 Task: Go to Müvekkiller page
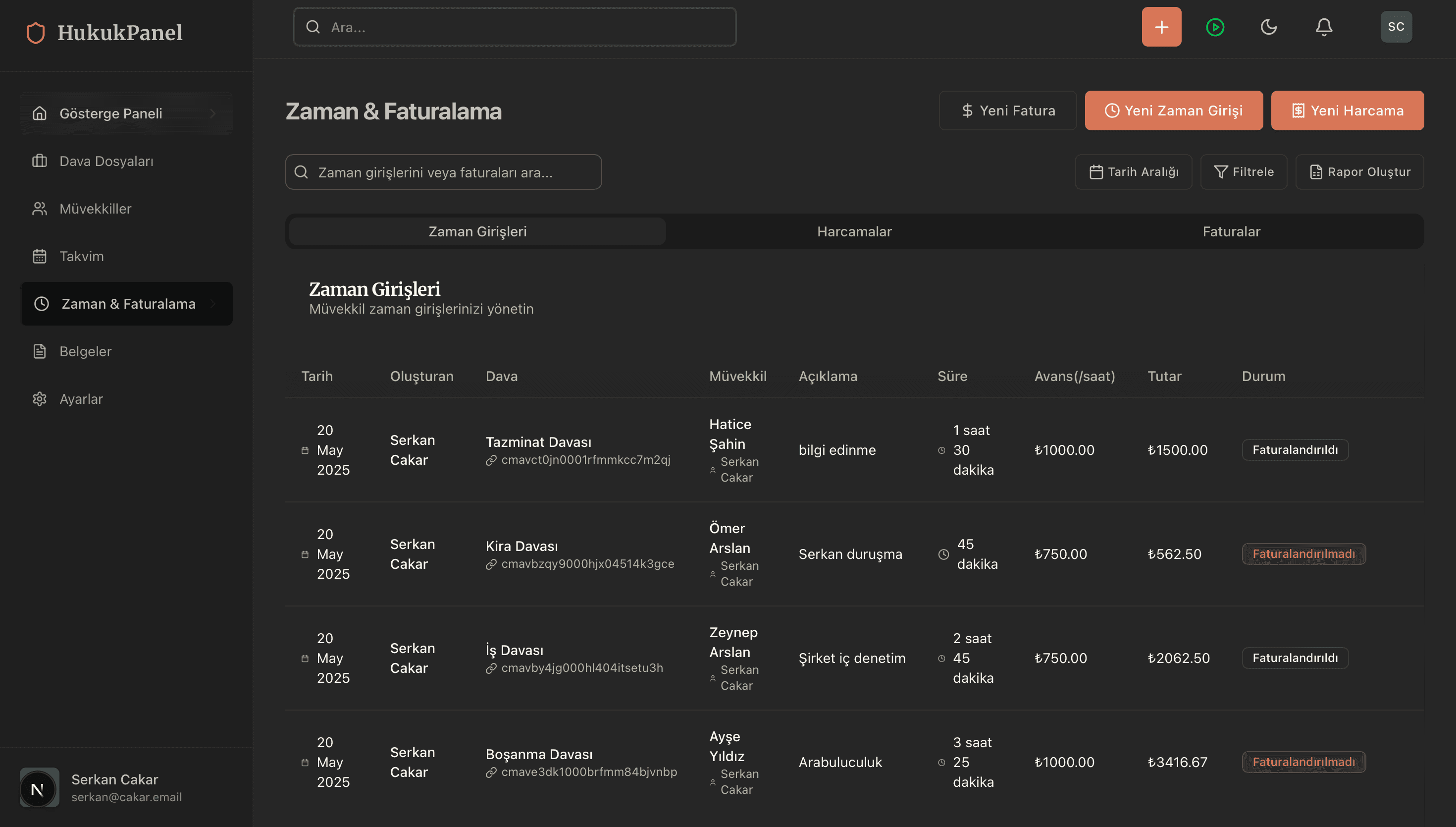click(x=95, y=209)
